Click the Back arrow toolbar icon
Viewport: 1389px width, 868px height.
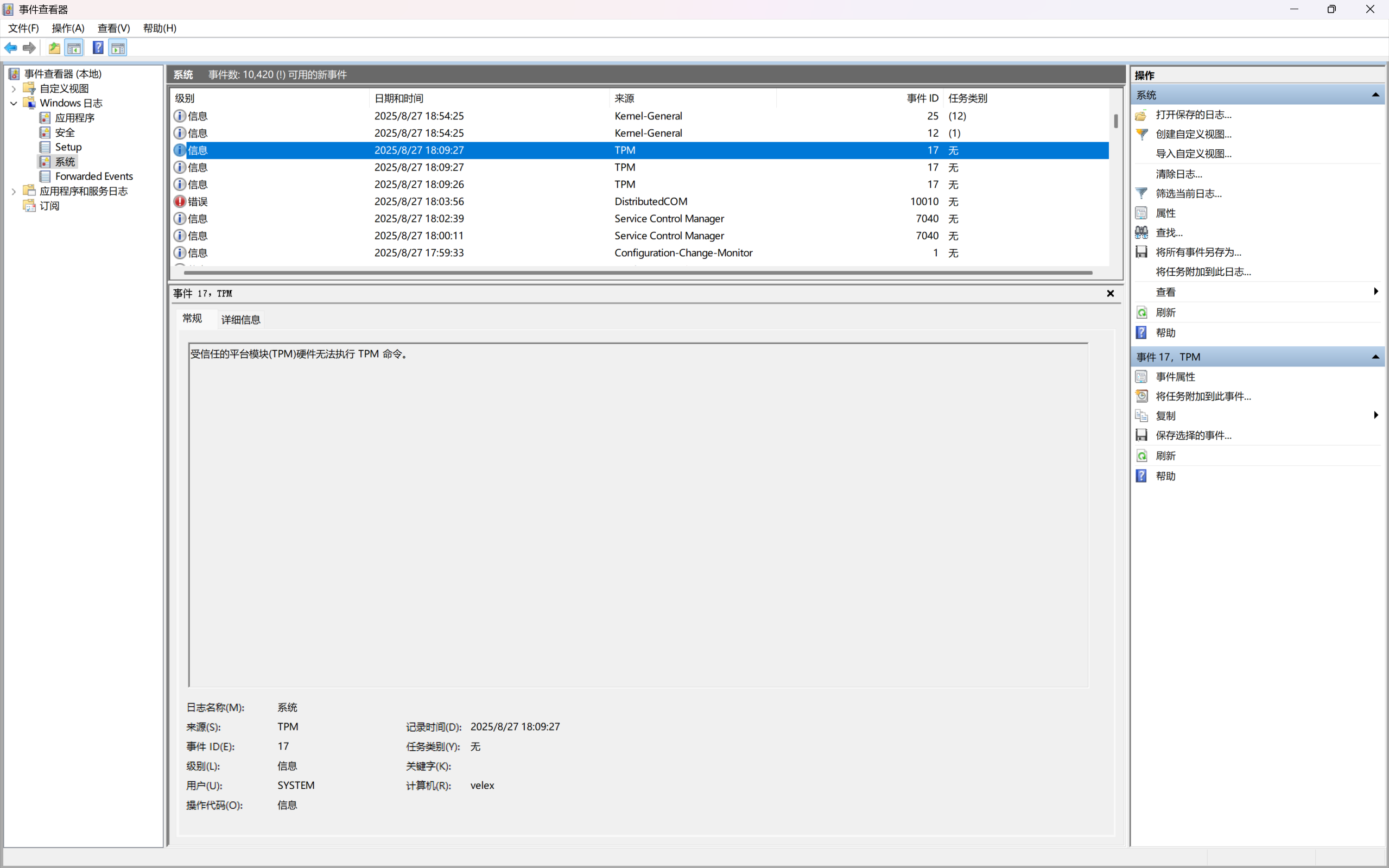[x=11, y=48]
